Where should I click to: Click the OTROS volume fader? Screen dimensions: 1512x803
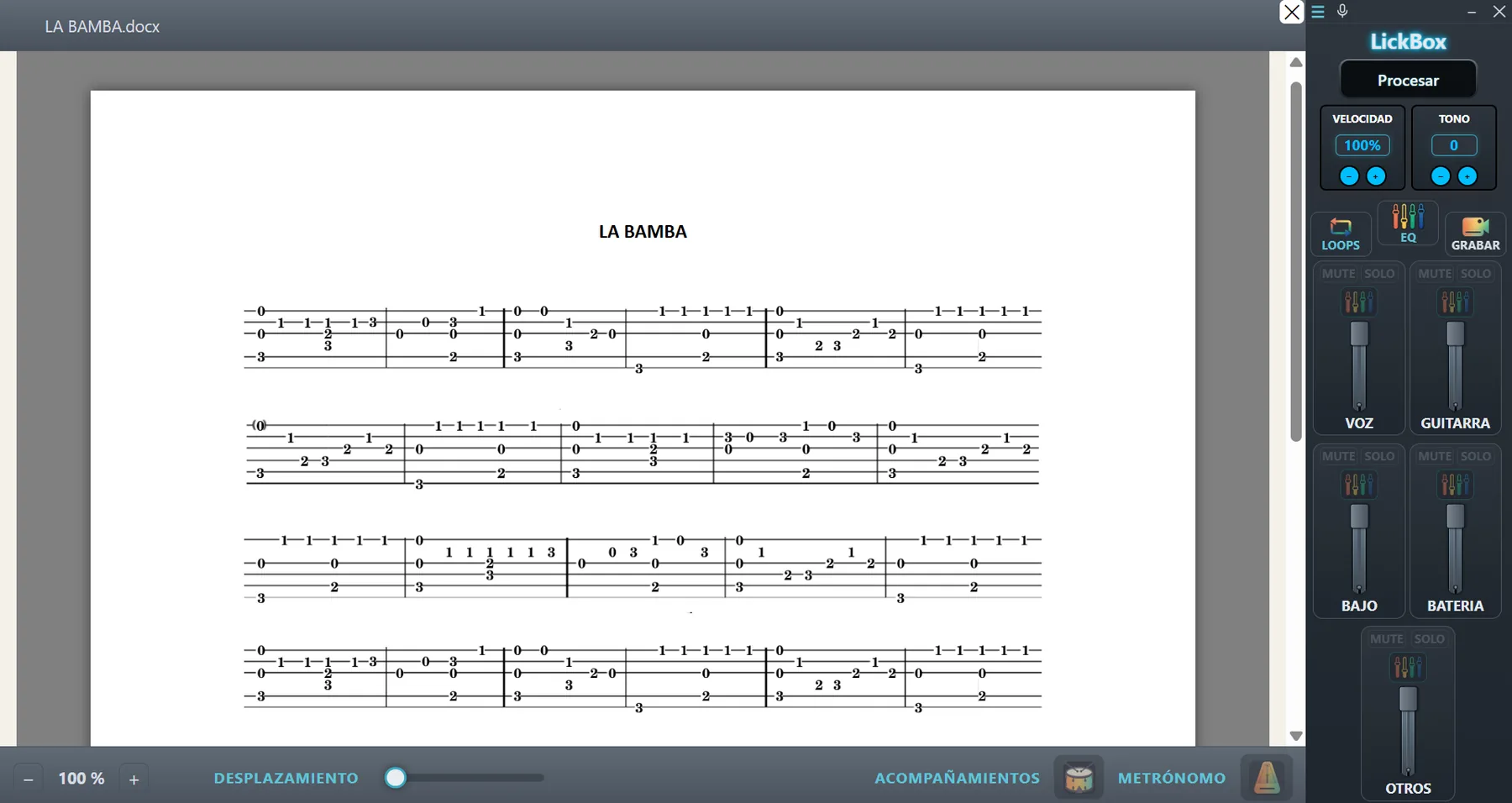tap(1408, 700)
